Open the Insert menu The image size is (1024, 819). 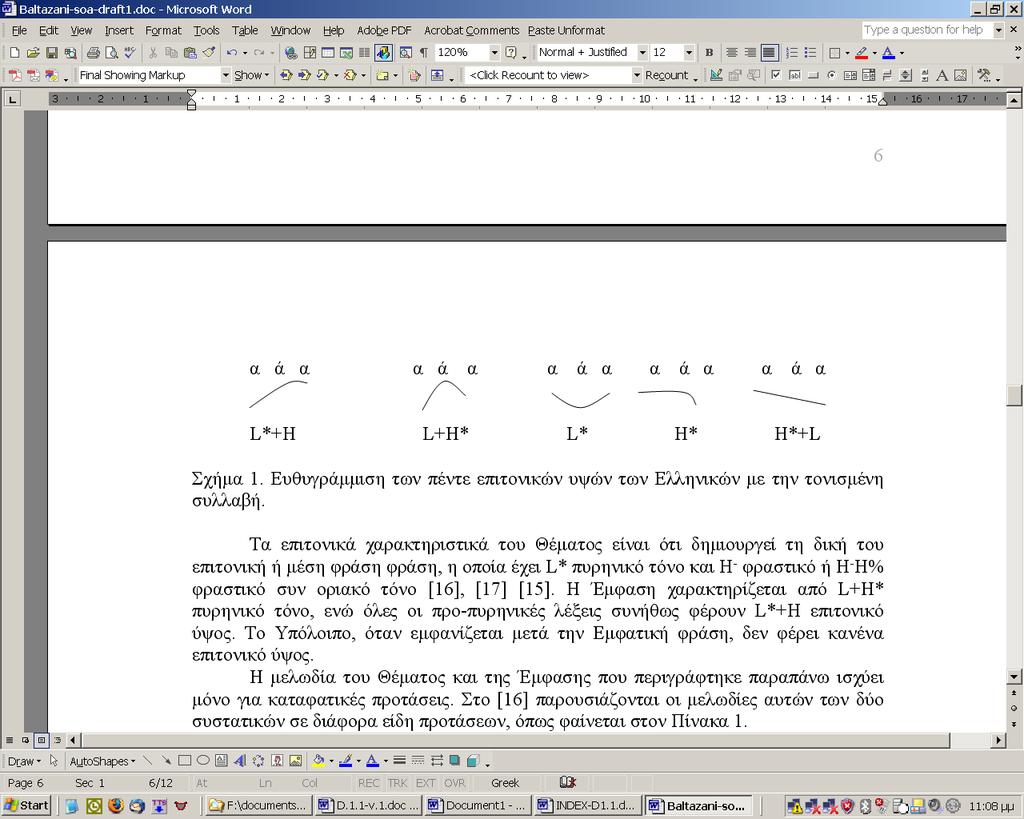click(119, 31)
